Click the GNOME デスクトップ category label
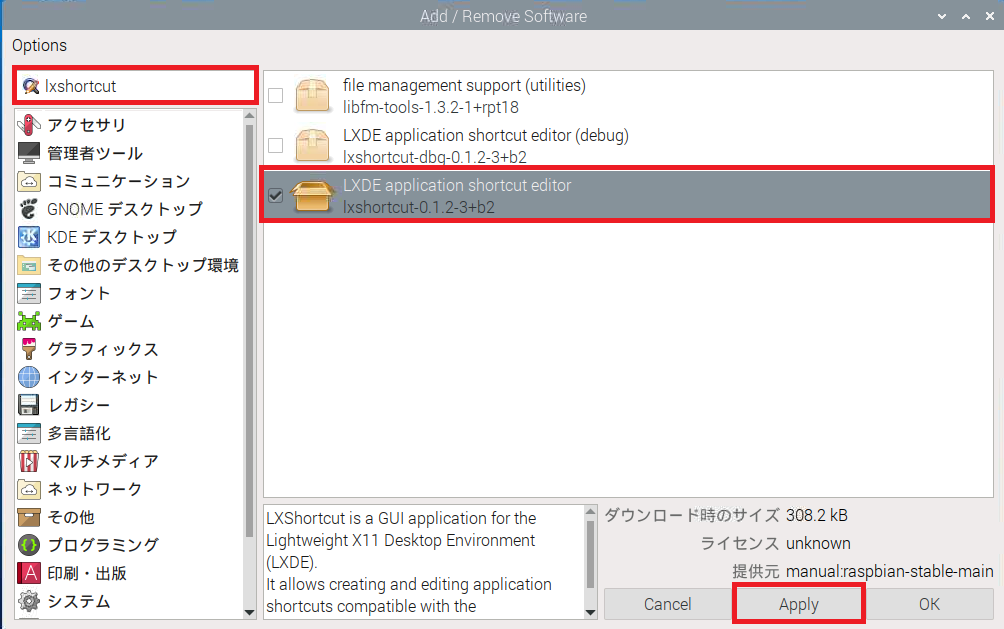Image resolution: width=1004 pixels, height=629 pixels. pyautogui.click(x=125, y=209)
